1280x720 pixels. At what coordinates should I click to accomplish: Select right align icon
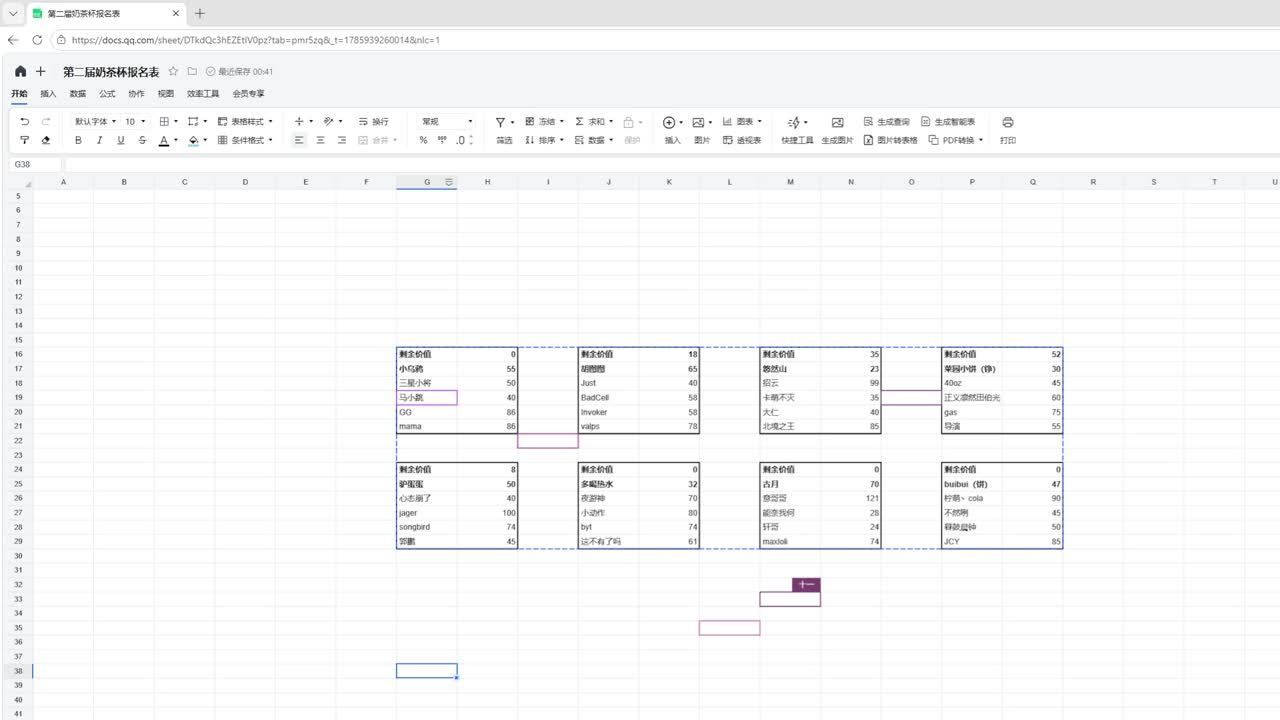coord(342,141)
